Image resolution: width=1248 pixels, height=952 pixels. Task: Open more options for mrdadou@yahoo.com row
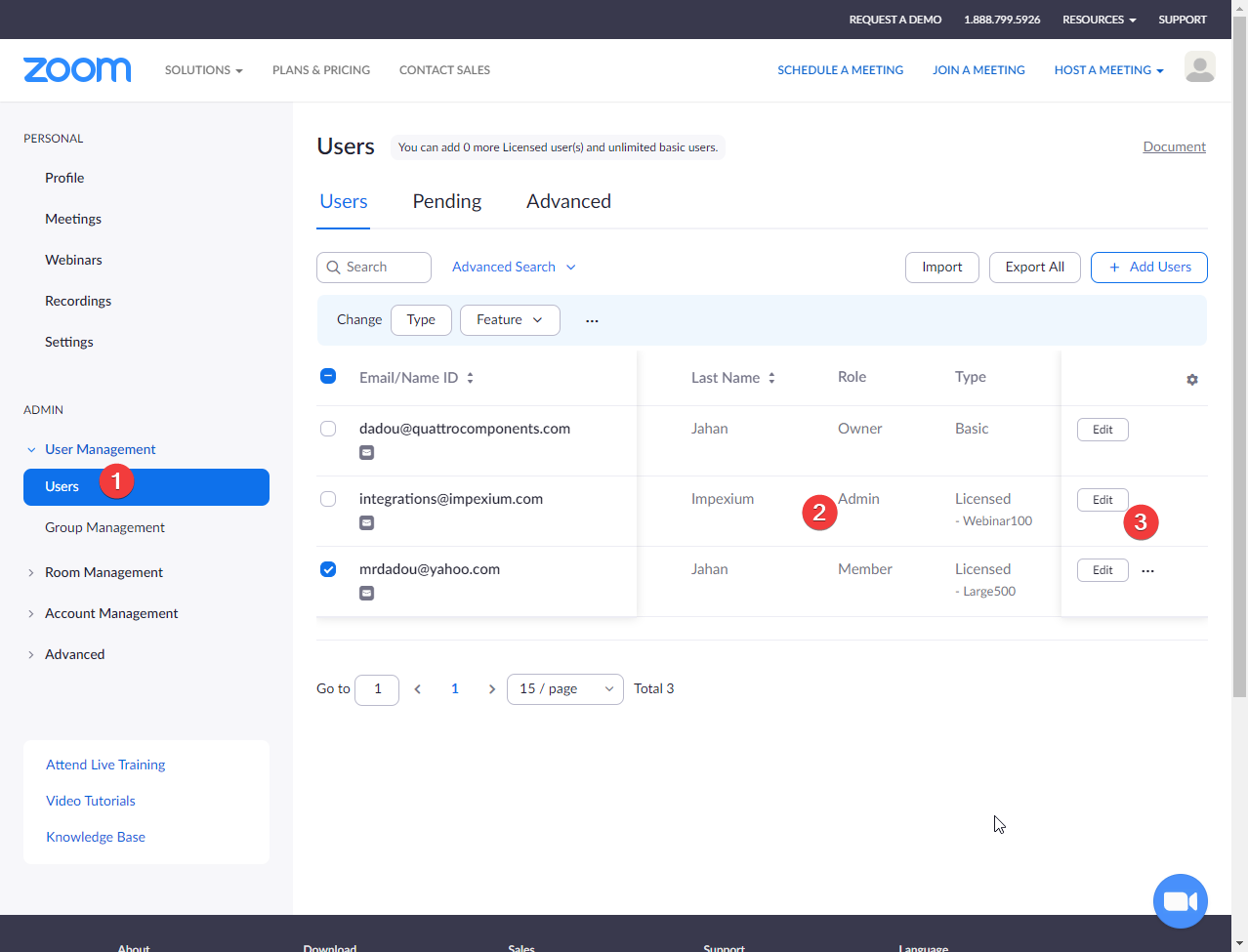pos(1147,570)
